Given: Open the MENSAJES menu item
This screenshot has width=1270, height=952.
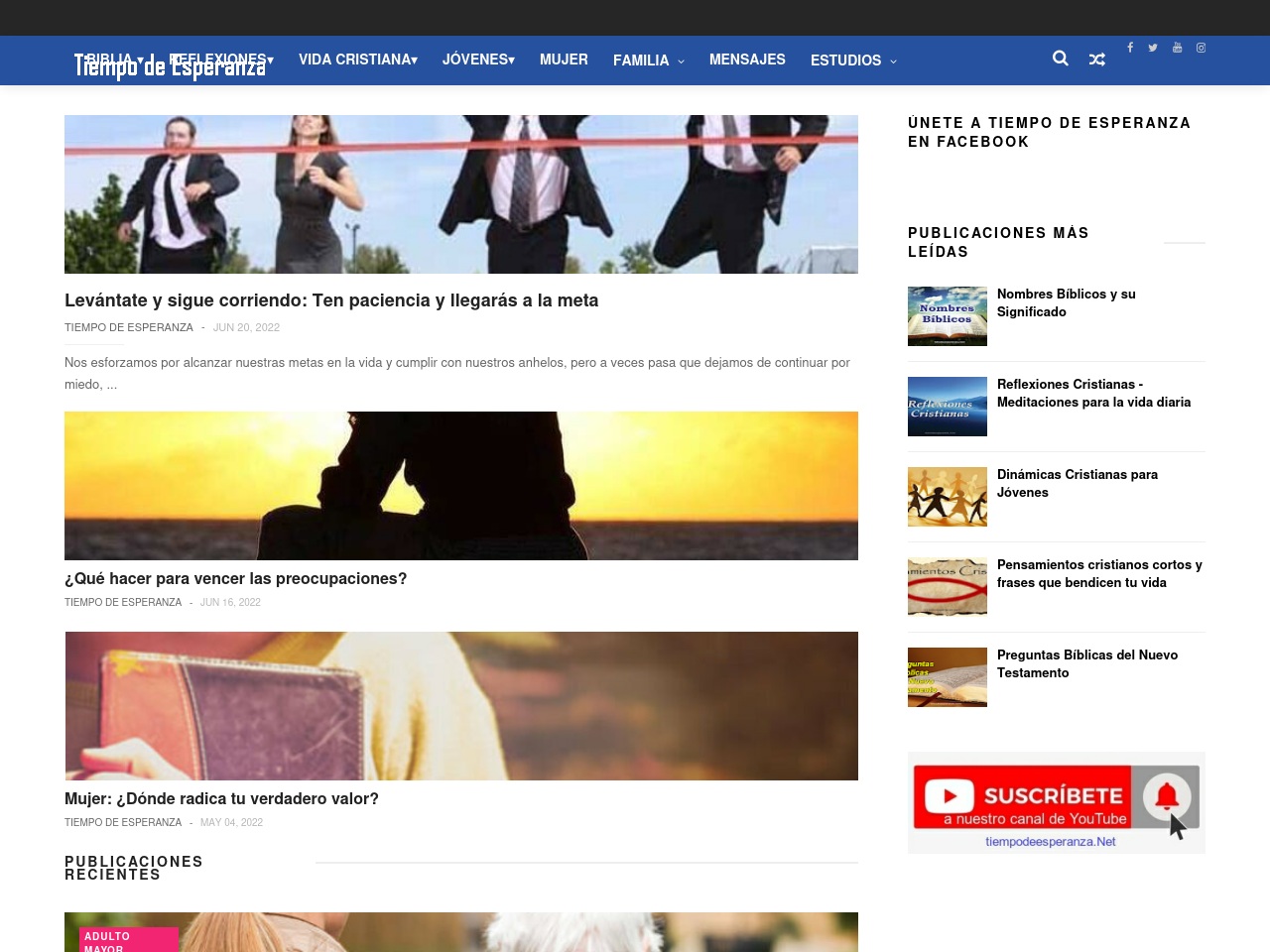Looking at the screenshot, I should [747, 59].
